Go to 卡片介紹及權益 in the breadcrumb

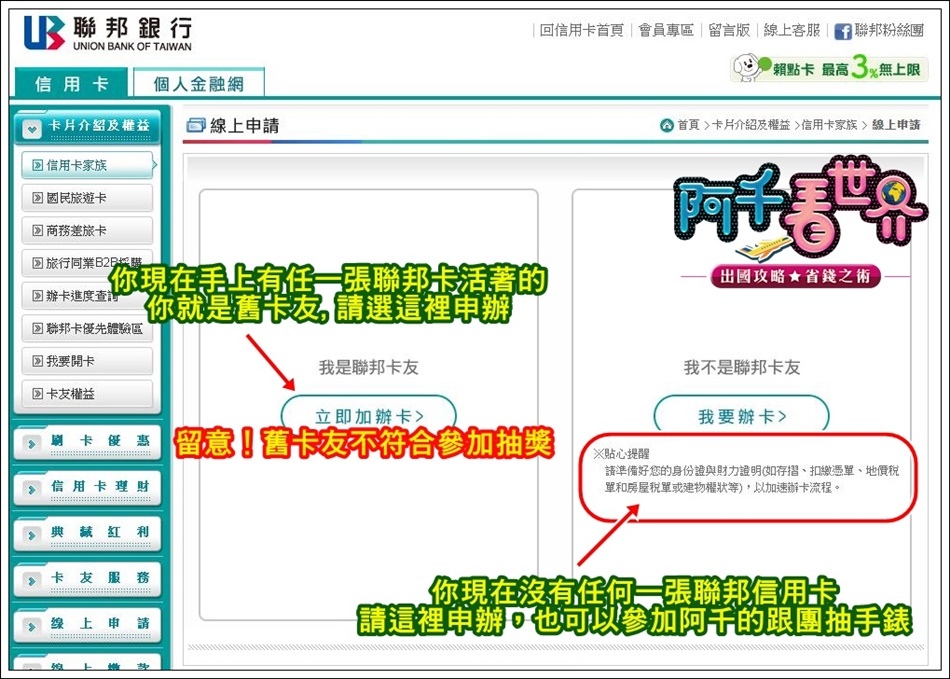point(751,125)
